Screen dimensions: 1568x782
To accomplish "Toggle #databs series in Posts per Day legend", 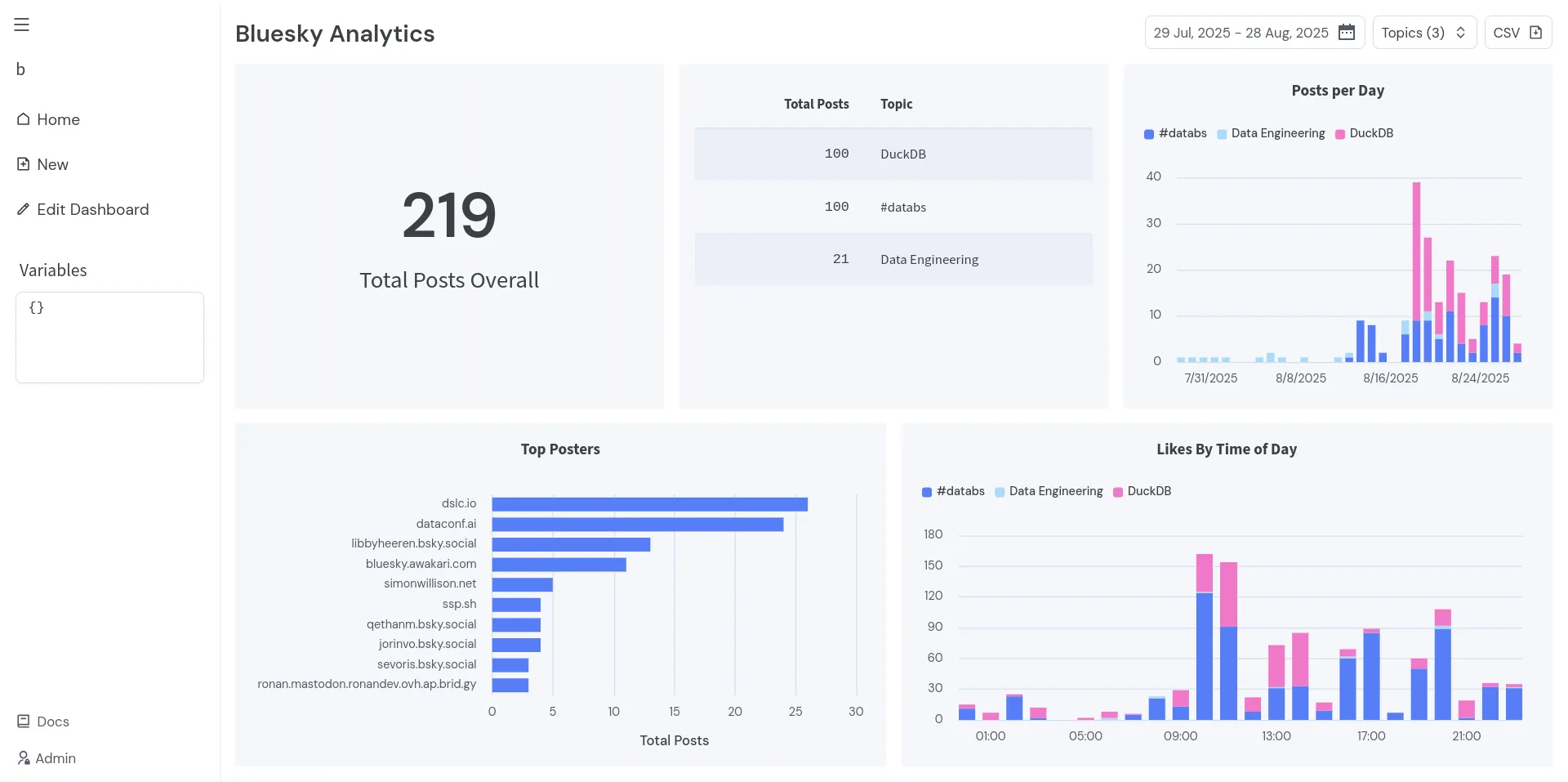I will click(x=1176, y=133).
